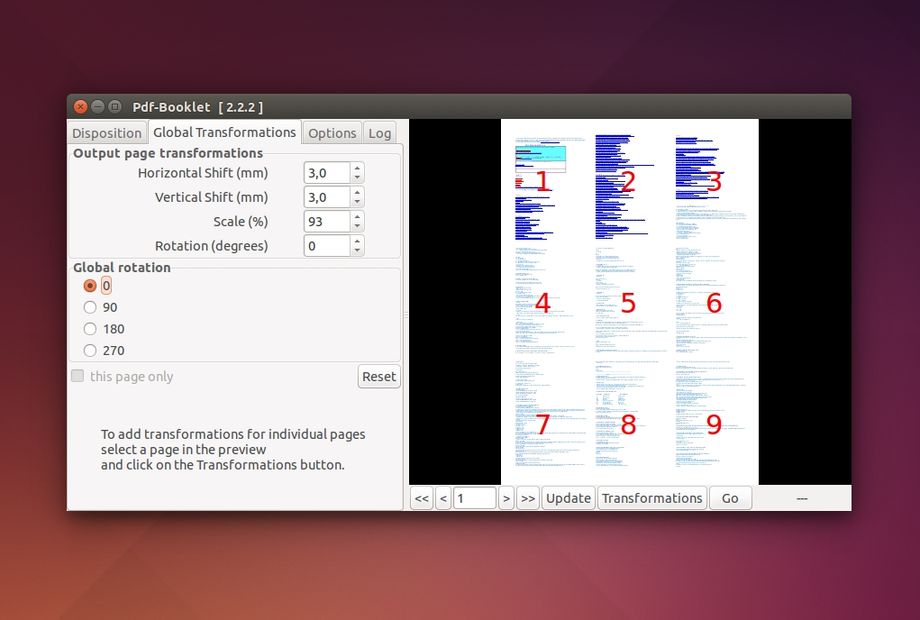Increase Horizontal Shift with up arrow
Screen dimensions: 920x620
point(358,168)
